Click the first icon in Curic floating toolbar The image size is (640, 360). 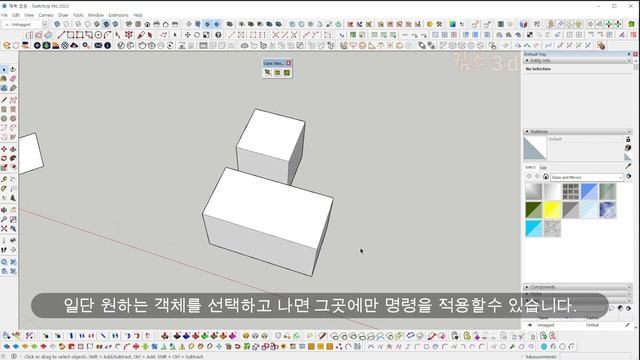[x=268, y=73]
